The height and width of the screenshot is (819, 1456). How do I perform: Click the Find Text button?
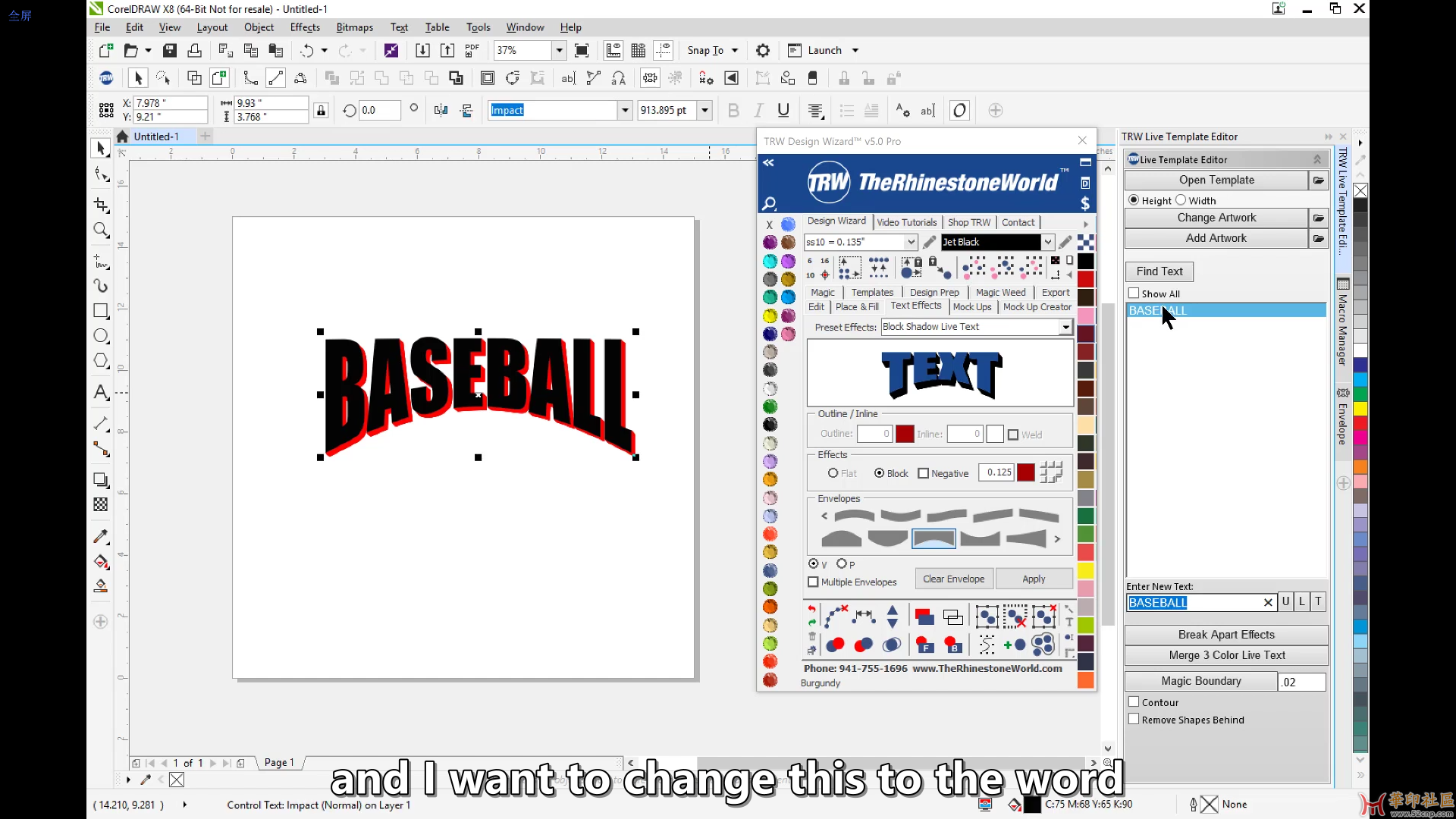1159,271
